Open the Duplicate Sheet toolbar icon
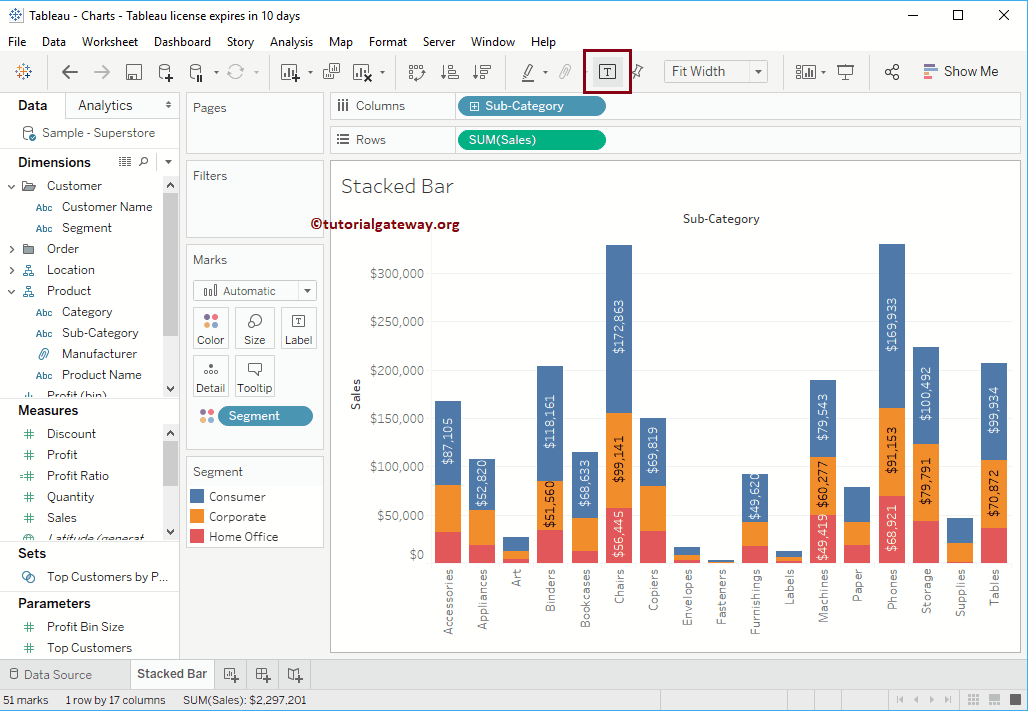Viewport: 1028px width, 711px height. pos(333,71)
